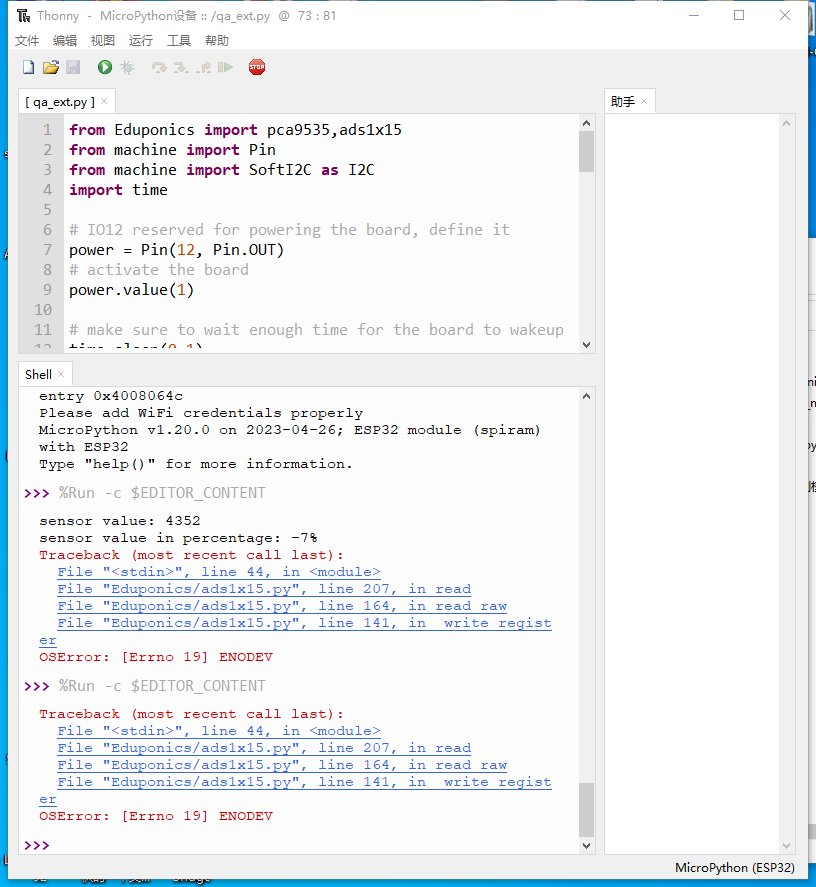Click the second '%Run -c $EDITOR_CONTENT' command
Viewport: 816px width, 887px height.
162,686
